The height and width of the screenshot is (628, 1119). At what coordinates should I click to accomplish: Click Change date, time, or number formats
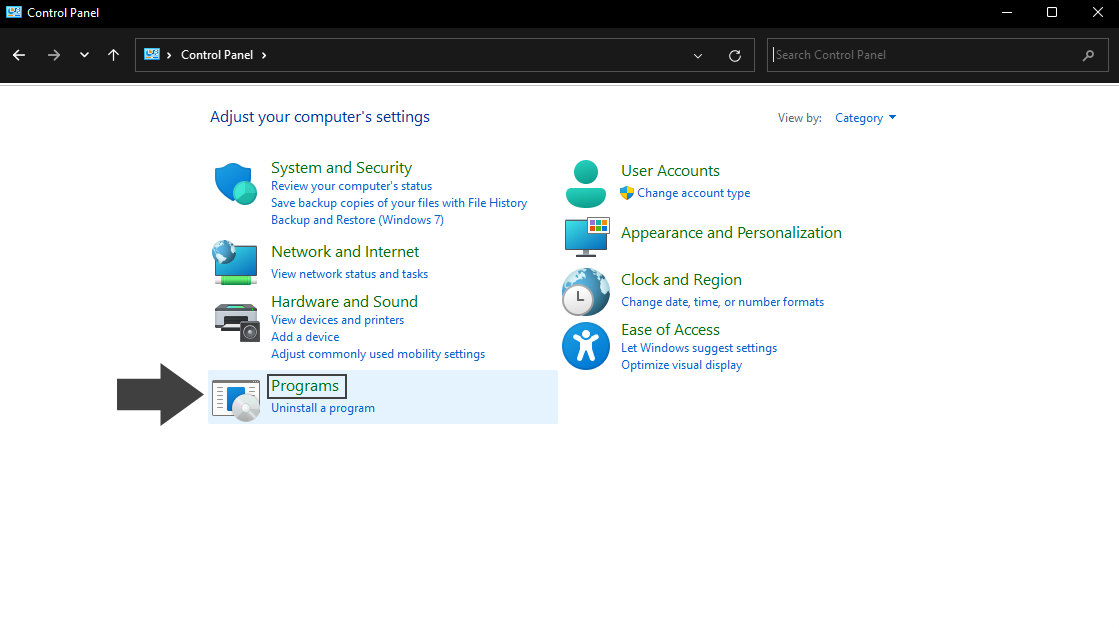click(x=722, y=302)
